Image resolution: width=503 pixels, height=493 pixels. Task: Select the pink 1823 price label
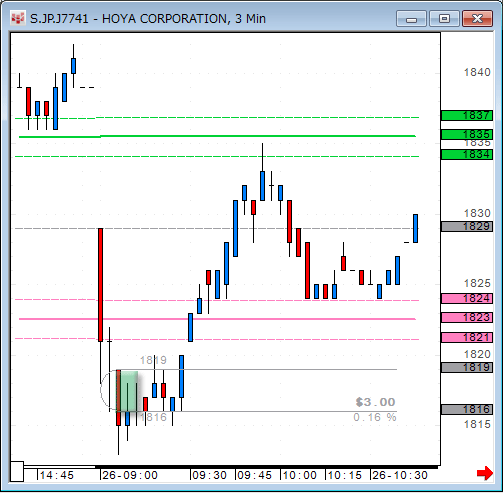pos(467,318)
